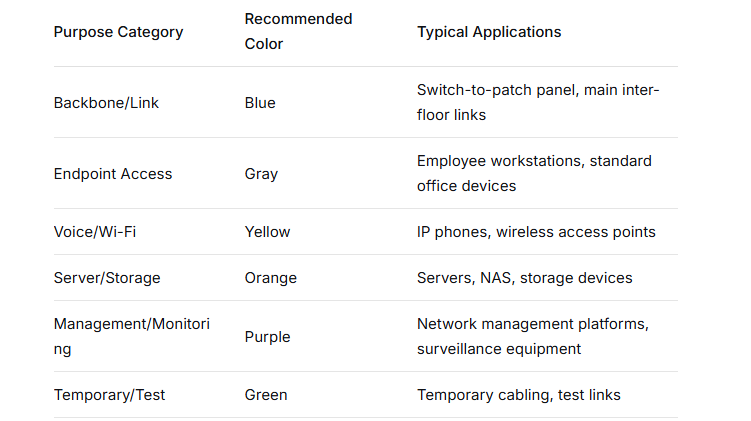Screen dimensions: 751x421
Task: Click the Switch-to-patch panel description text
Action: (x=538, y=102)
